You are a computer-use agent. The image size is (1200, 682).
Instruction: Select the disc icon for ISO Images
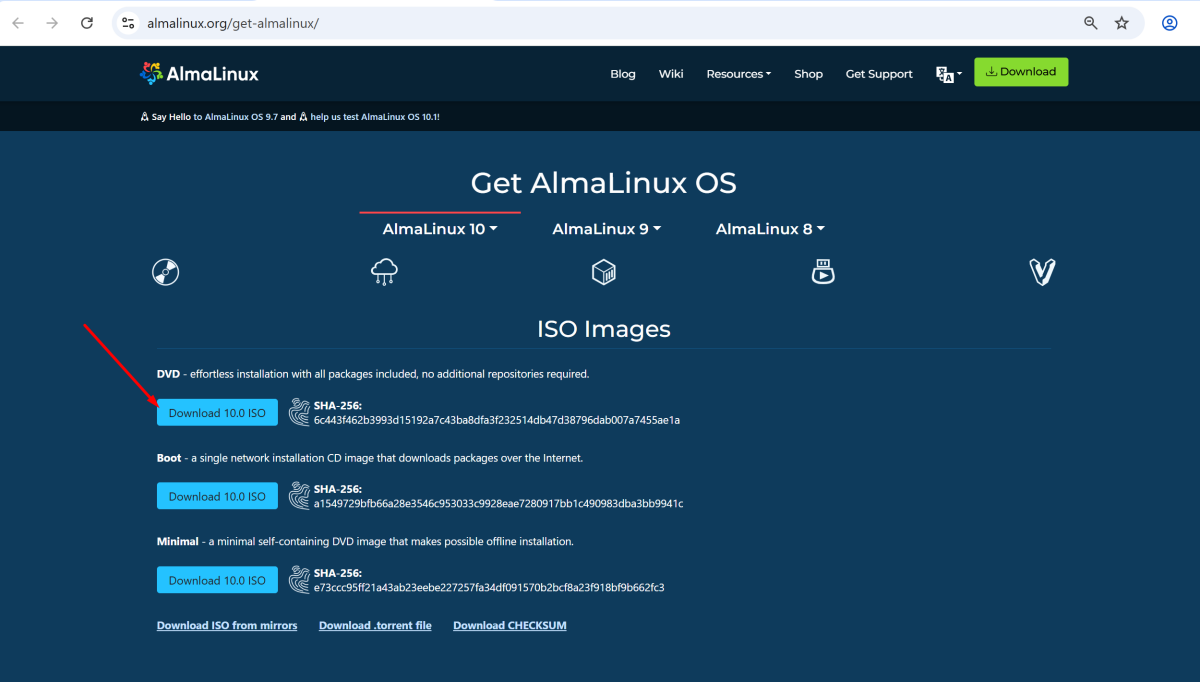click(x=166, y=271)
